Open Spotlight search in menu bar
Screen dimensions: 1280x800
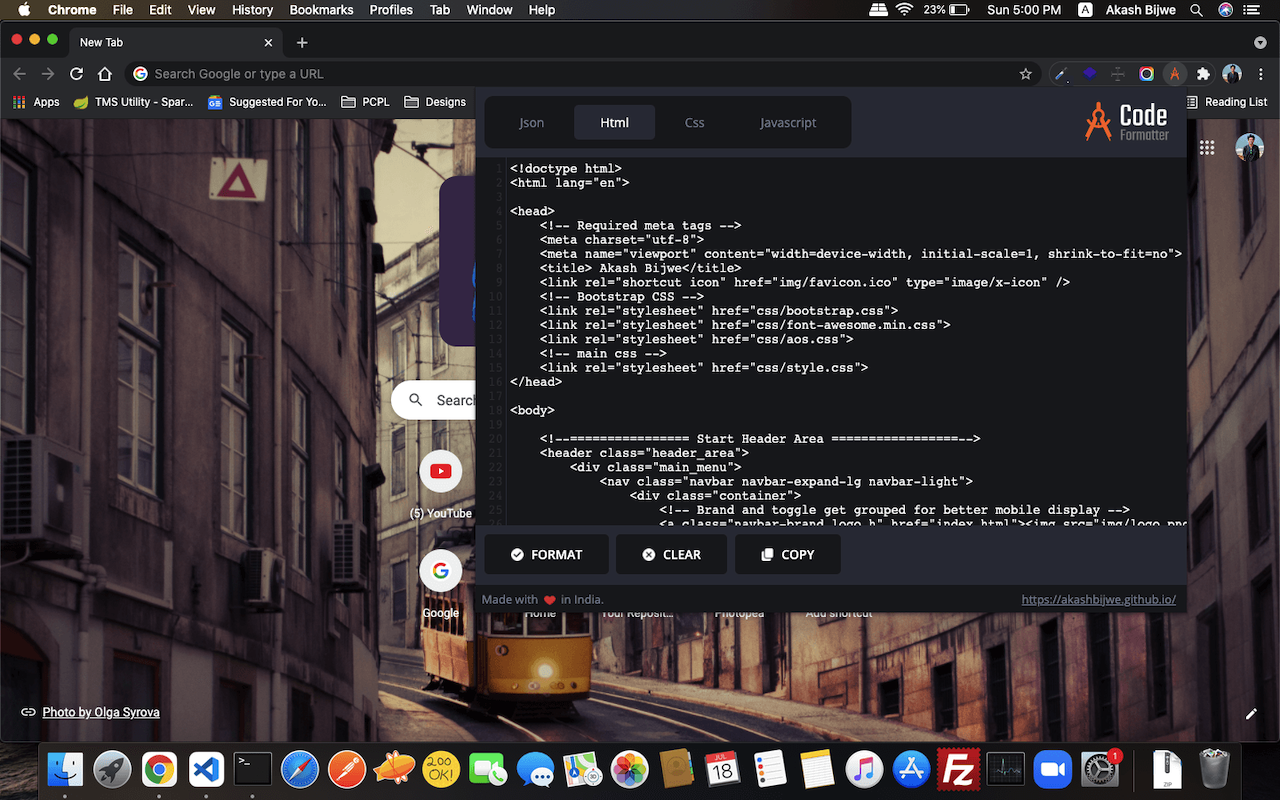pyautogui.click(x=1197, y=10)
